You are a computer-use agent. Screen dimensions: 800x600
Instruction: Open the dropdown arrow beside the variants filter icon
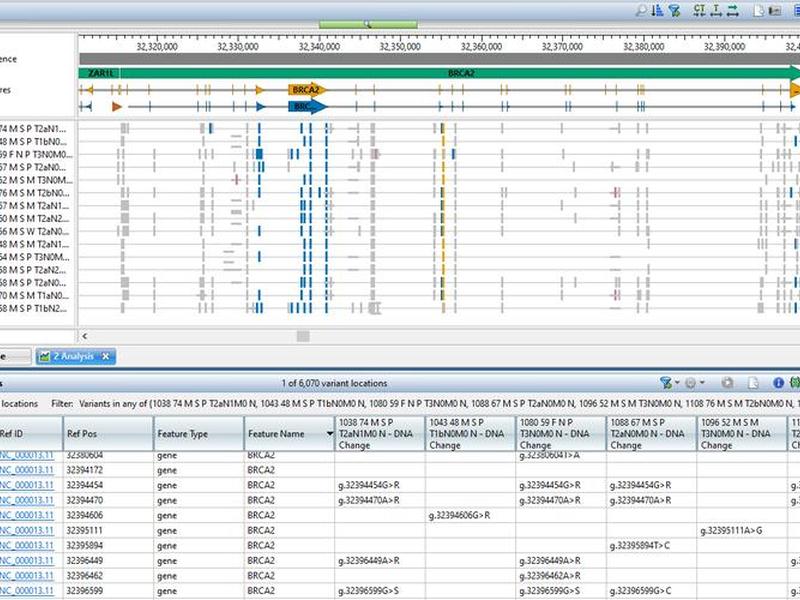[677, 383]
